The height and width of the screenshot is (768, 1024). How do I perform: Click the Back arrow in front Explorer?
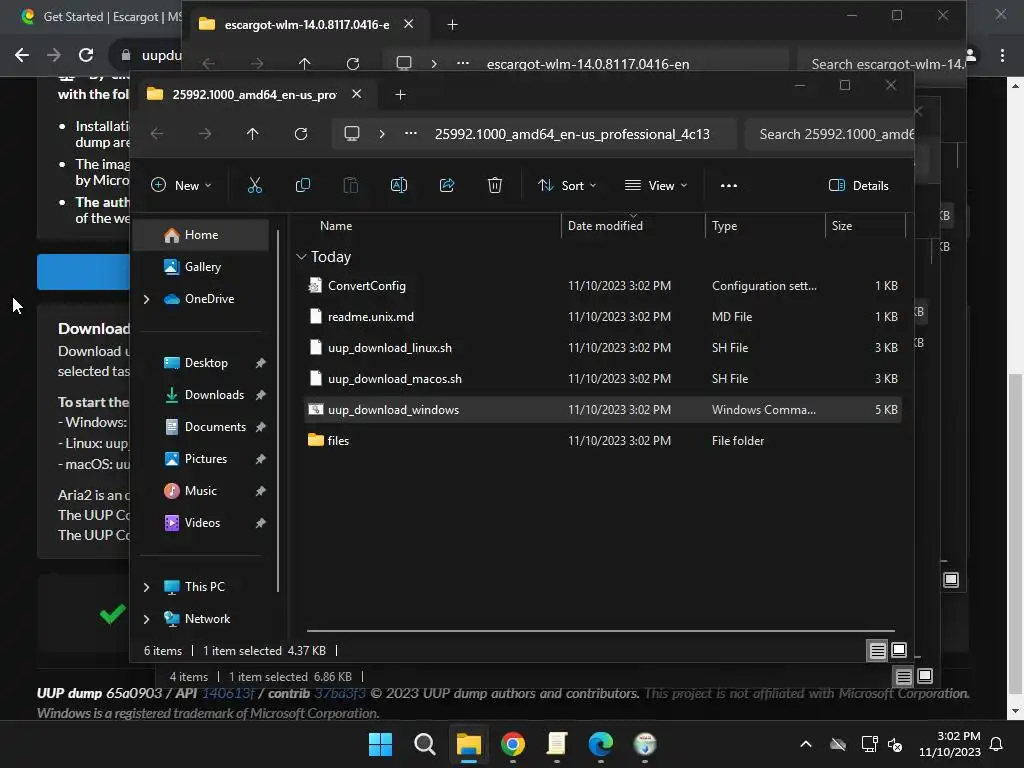157,134
